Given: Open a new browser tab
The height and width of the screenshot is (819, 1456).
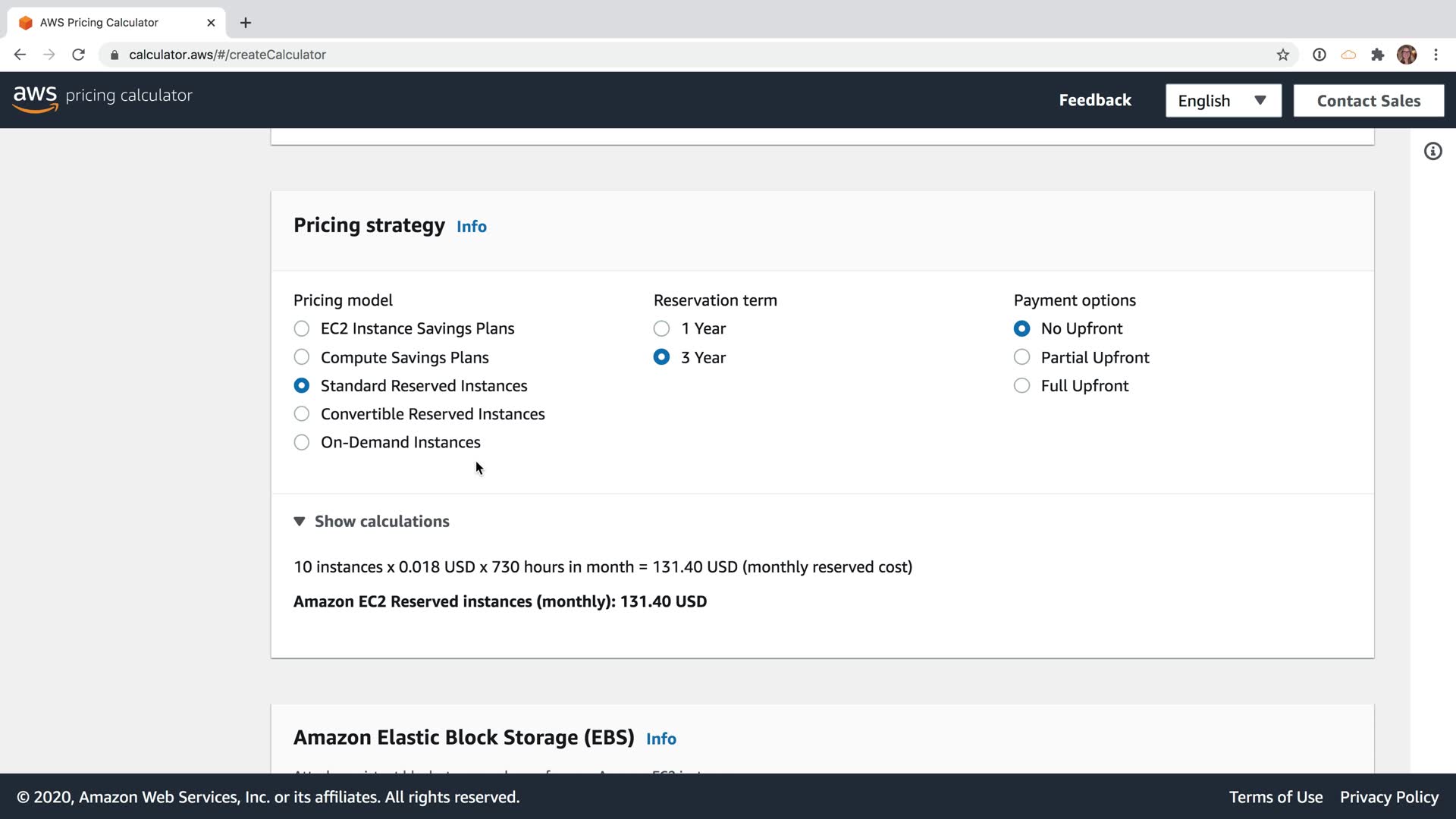Looking at the screenshot, I should tap(246, 23).
